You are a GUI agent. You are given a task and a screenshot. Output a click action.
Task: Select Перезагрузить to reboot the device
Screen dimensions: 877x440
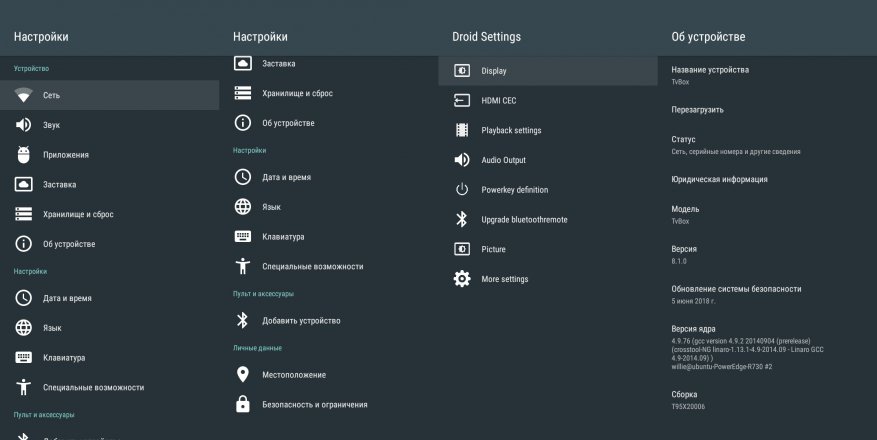(x=697, y=109)
